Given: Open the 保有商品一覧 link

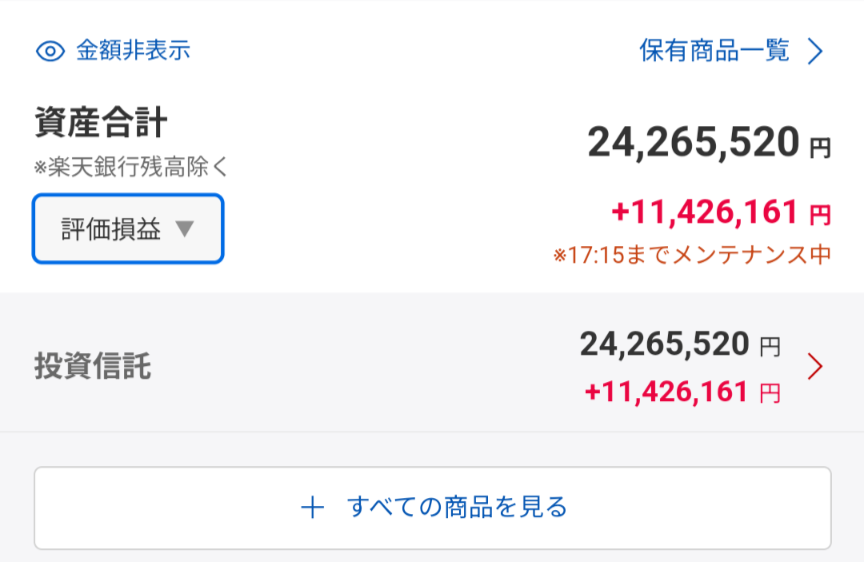Looking at the screenshot, I should pos(714,50).
